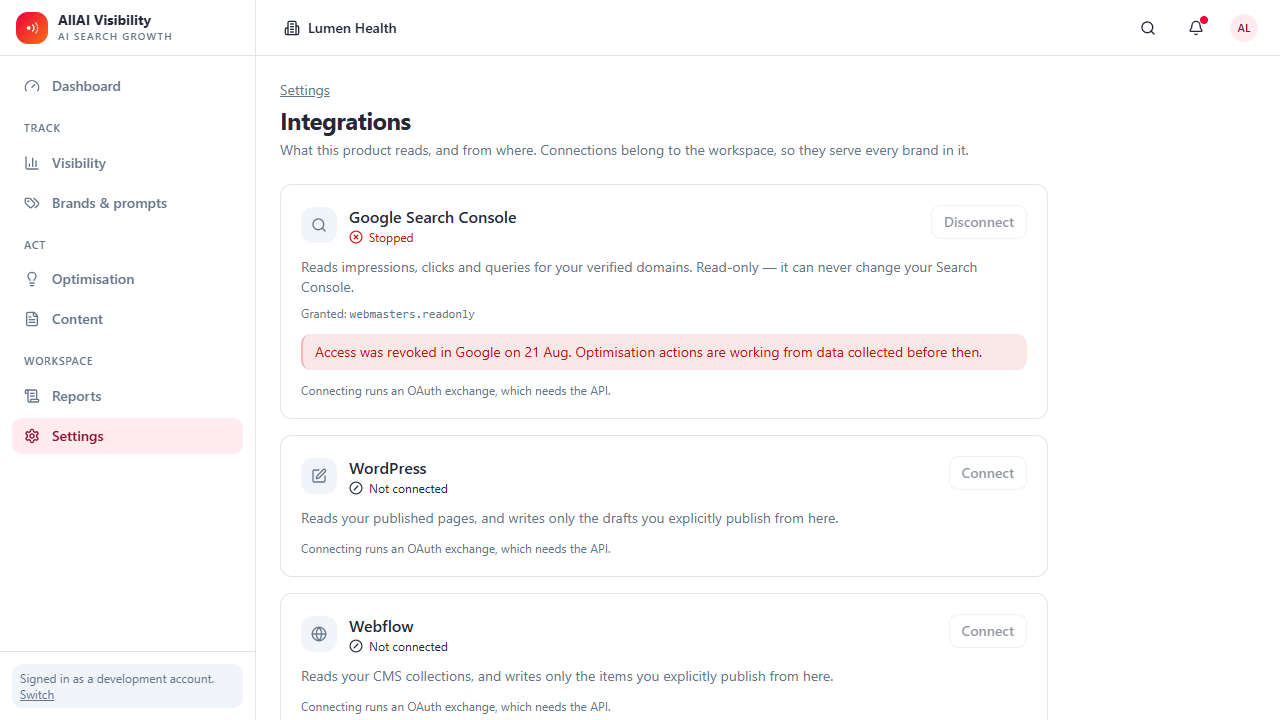Viewport: 1280px width, 720px height.
Task: Click the building icon beside Lumen Health
Action: tap(292, 28)
